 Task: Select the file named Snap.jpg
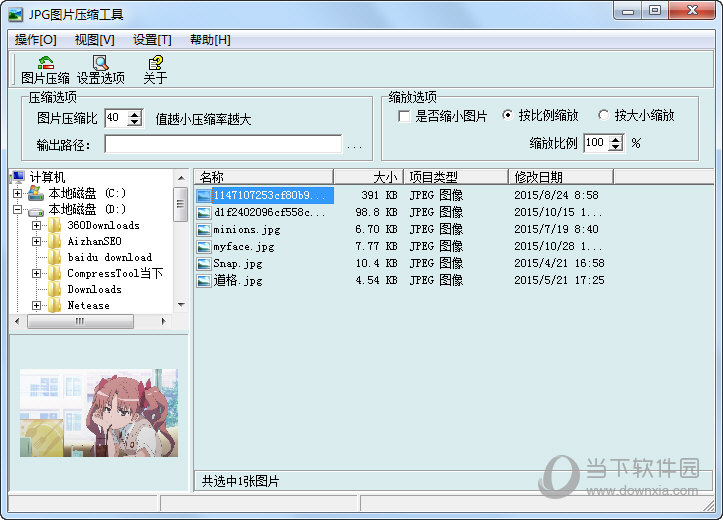click(x=238, y=264)
